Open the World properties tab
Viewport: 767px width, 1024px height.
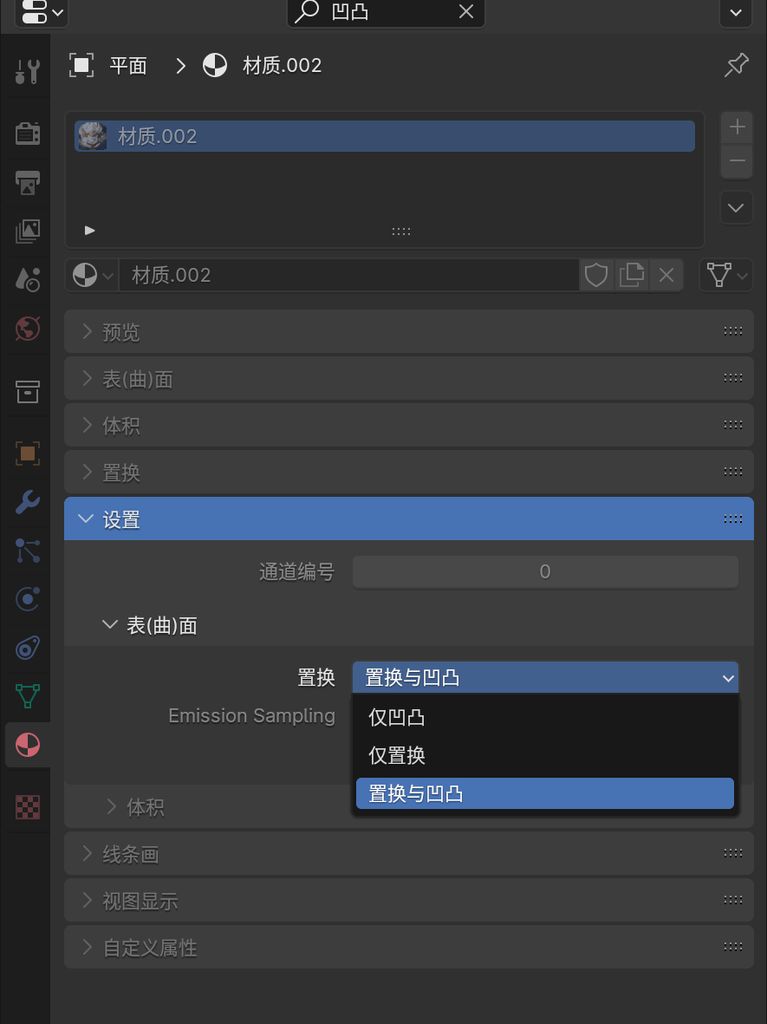pyautogui.click(x=27, y=328)
